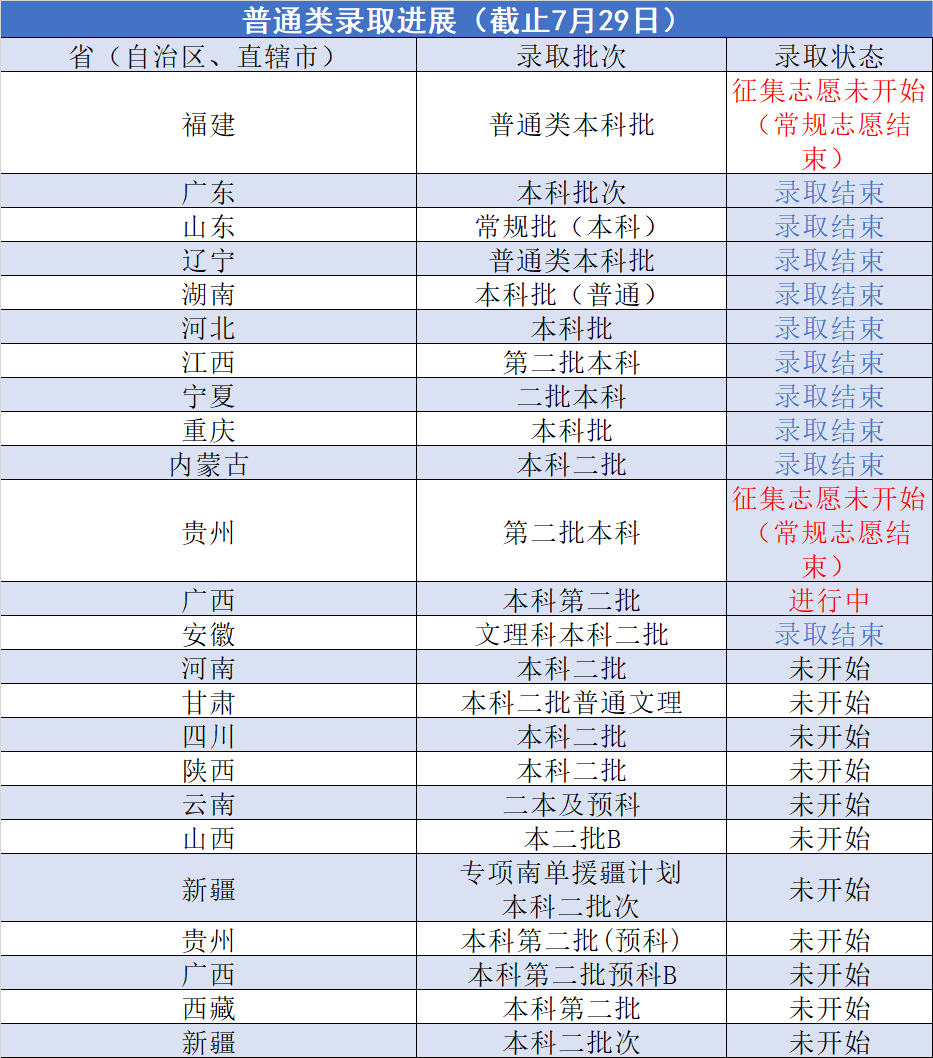Viewport: 933px width, 1058px height.
Task: Select 贵州's red '征集志愿未开始' status cell
Action: (x=829, y=532)
